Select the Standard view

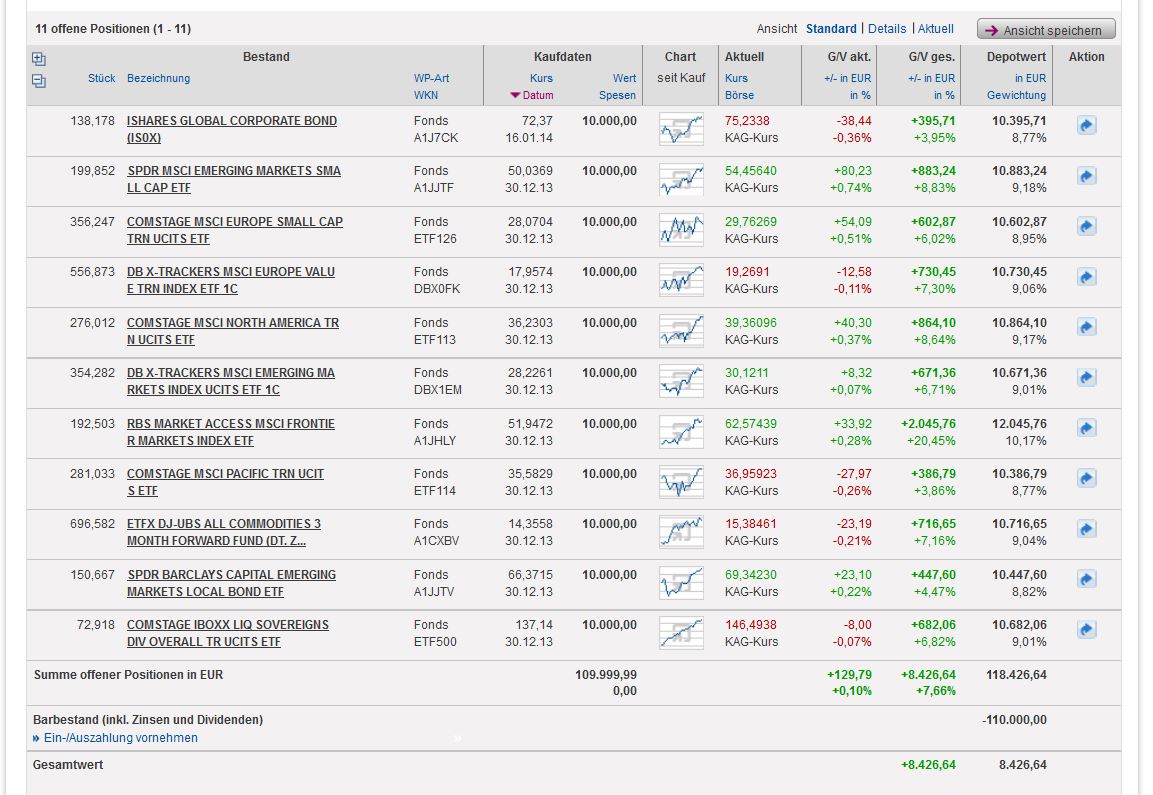tap(831, 29)
